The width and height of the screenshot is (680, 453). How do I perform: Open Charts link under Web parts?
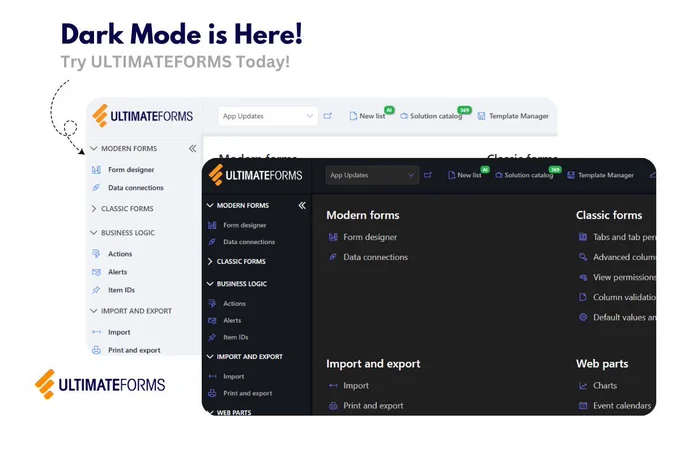coord(605,385)
